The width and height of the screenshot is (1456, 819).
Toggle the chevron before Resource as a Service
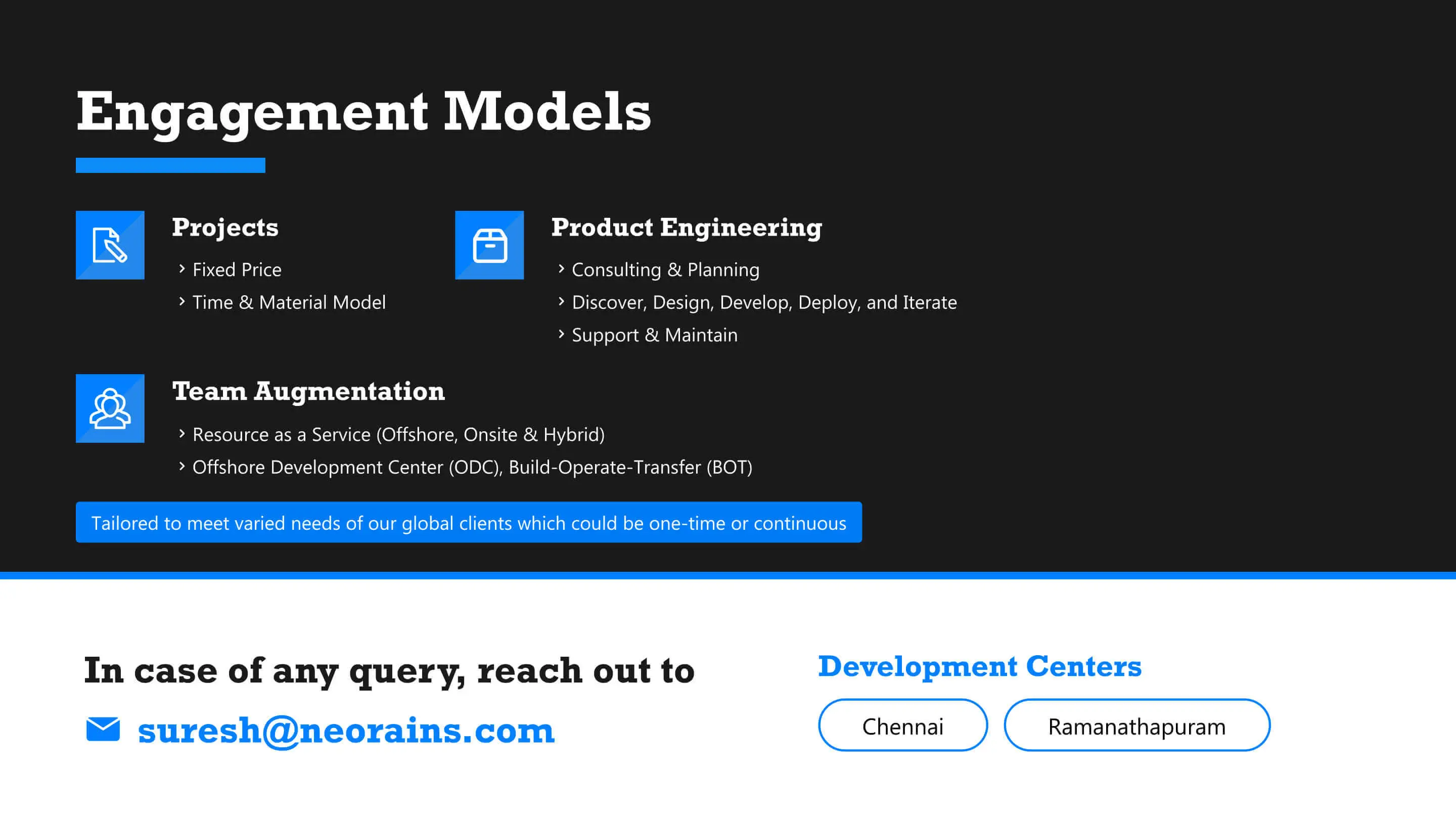coord(182,434)
